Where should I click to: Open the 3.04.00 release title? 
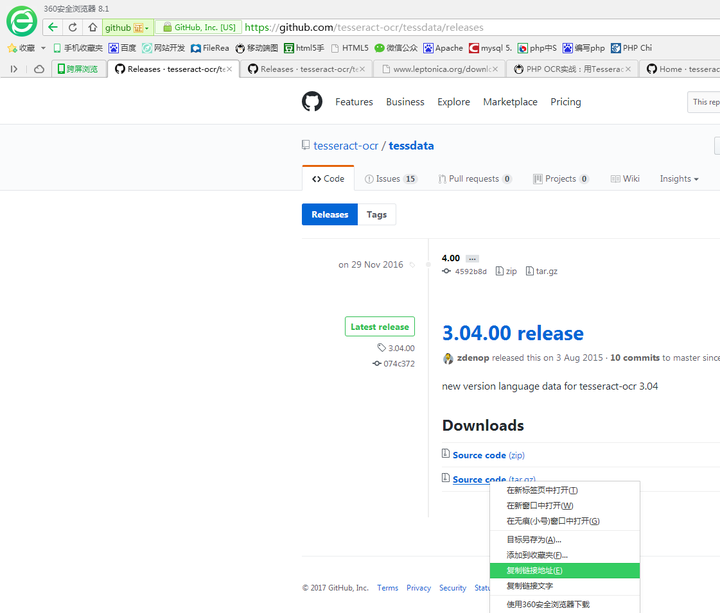(513, 333)
